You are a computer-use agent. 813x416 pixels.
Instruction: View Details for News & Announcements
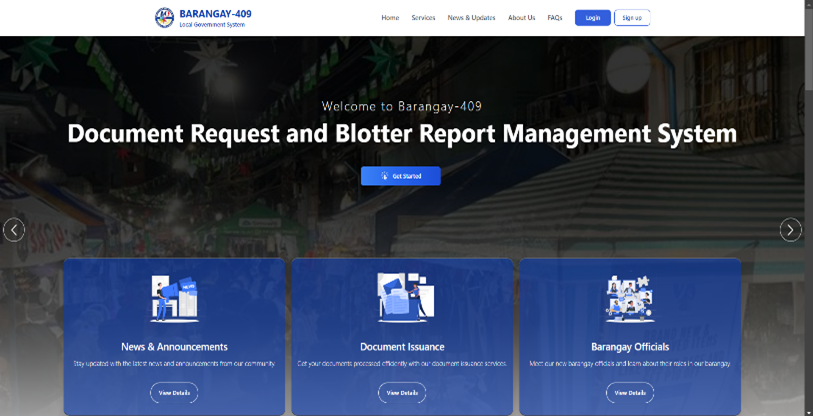pos(174,393)
